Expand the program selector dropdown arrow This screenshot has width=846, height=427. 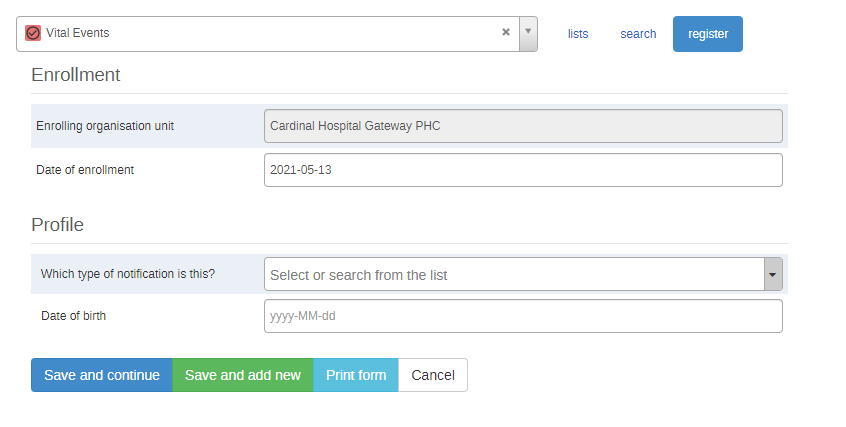528,33
